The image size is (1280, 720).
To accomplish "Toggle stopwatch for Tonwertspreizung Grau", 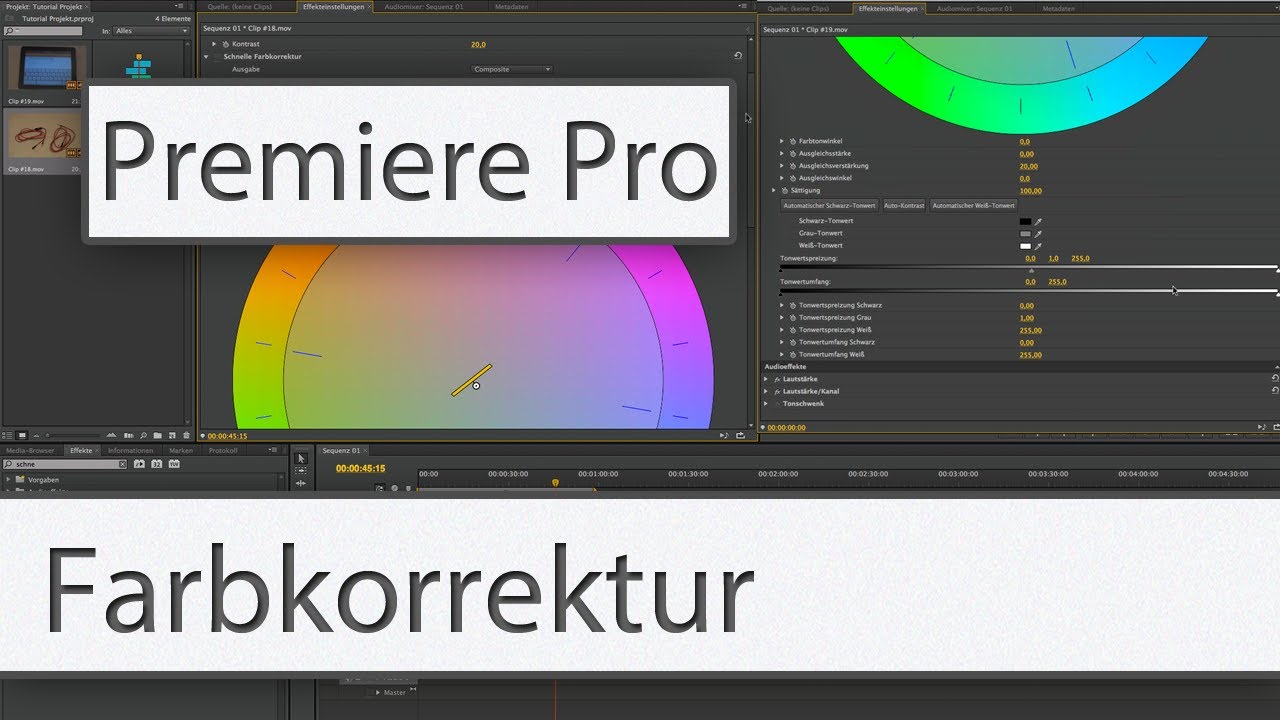I will [793, 318].
